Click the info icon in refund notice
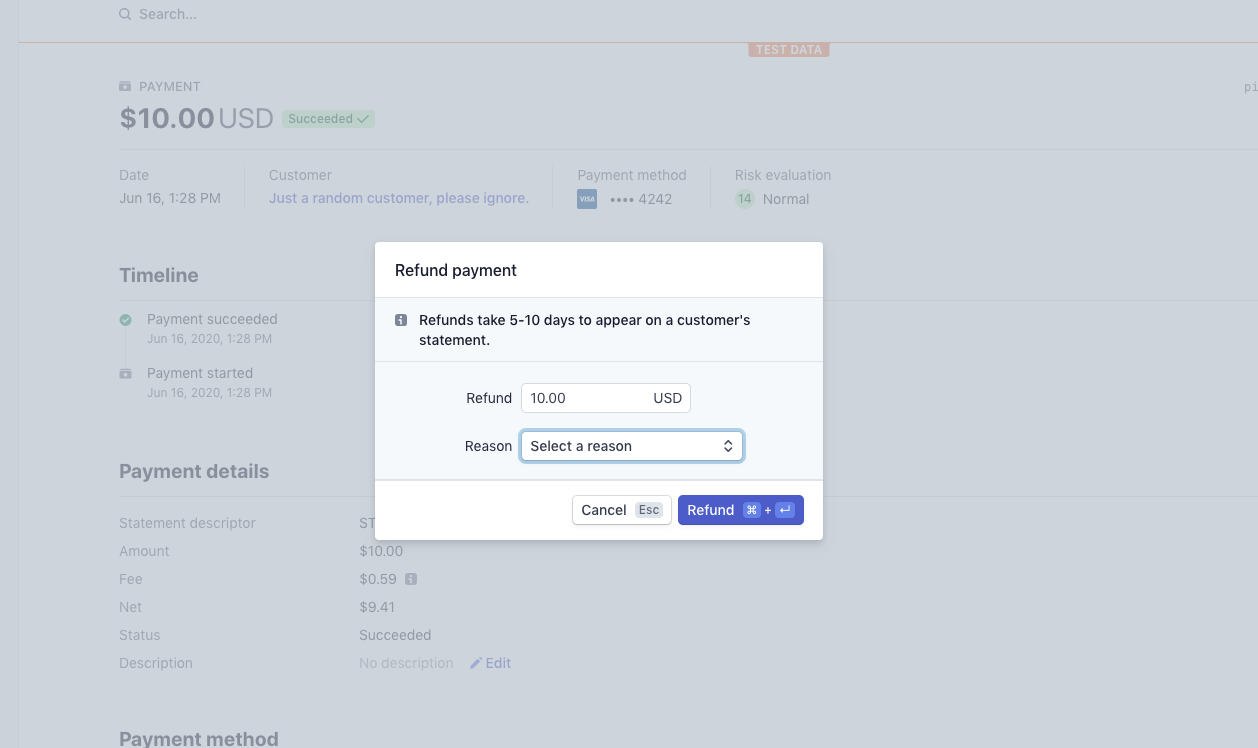1258x748 pixels. tap(401, 321)
